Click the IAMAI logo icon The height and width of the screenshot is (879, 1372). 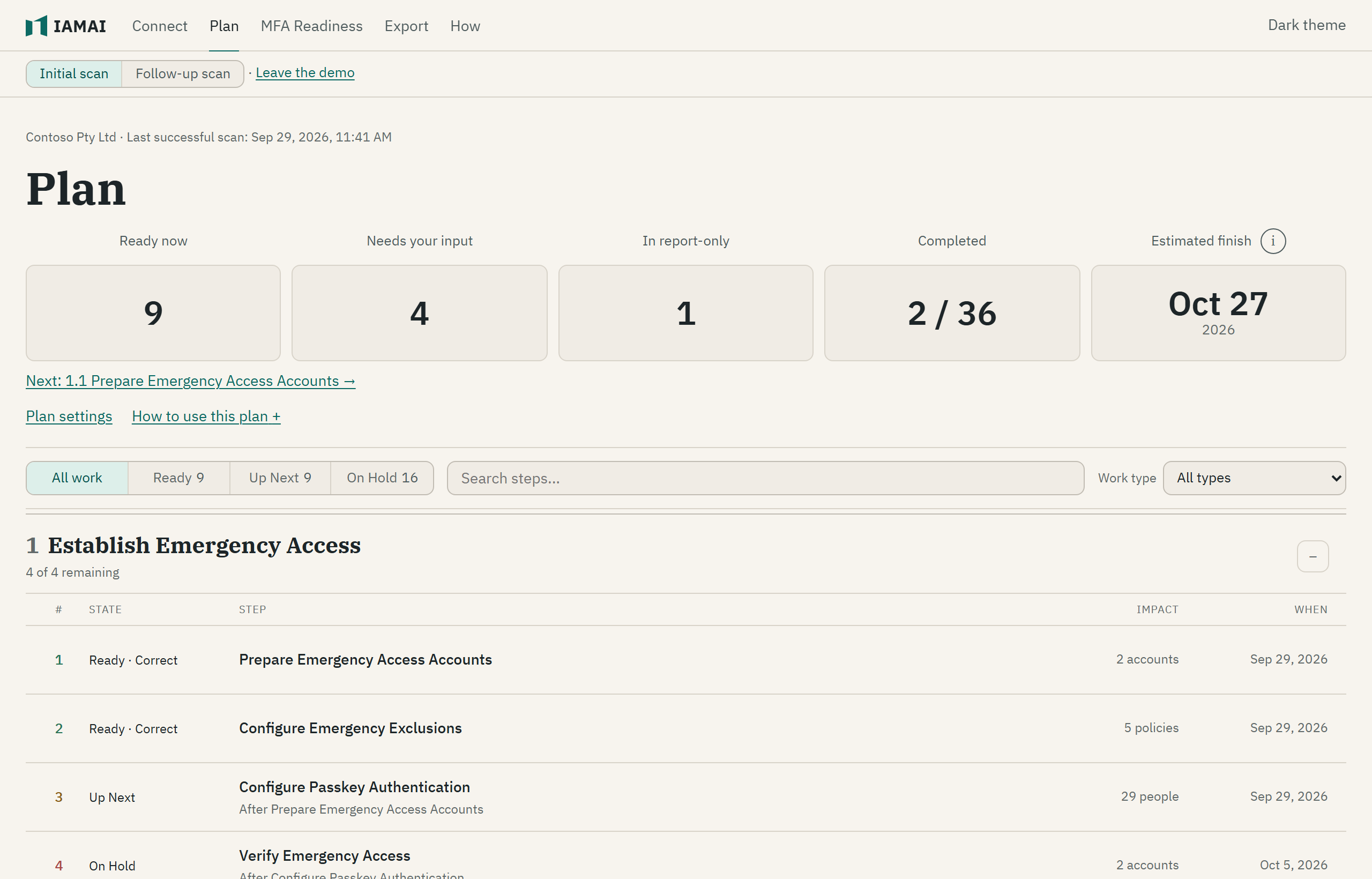click(x=36, y=26)
